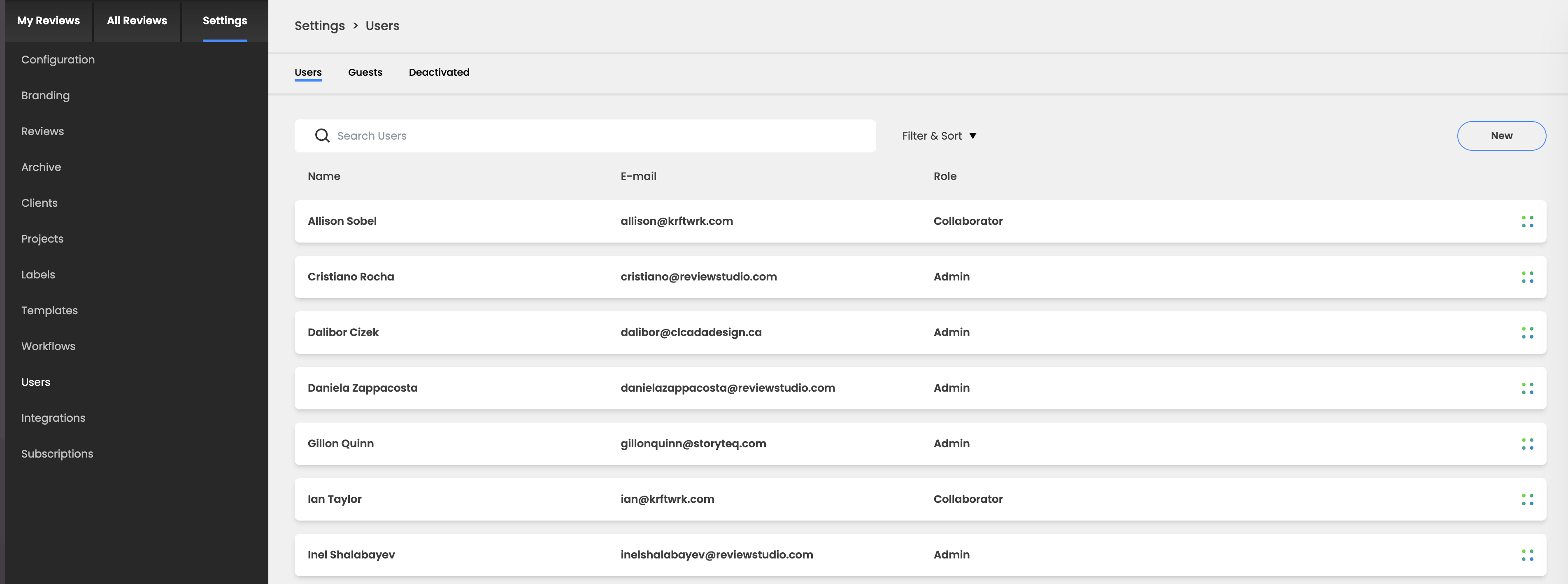This screenshot has height=584, width=1568.
Task: Open Integrations in the sidebar
Action: [53, 418]
